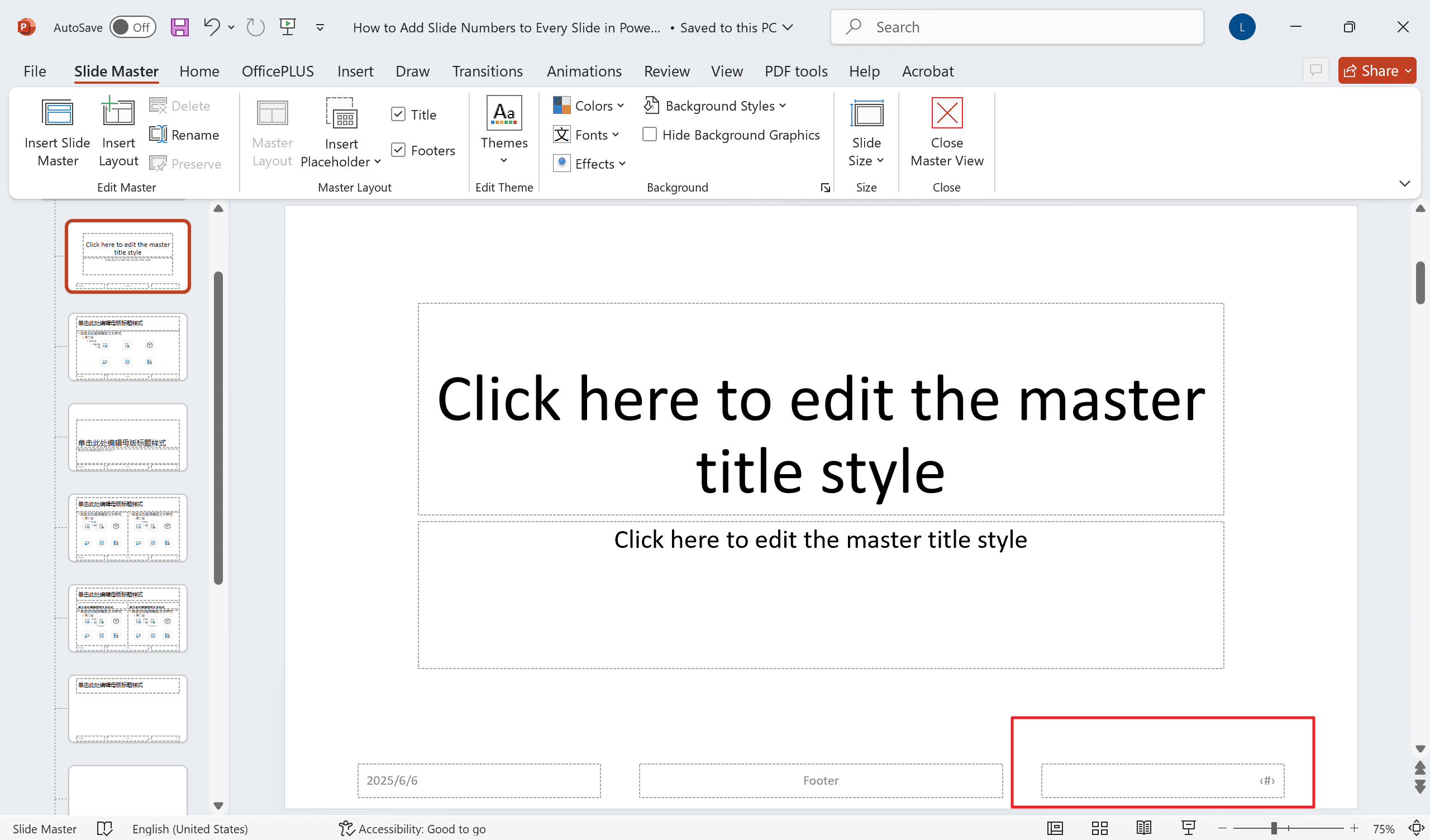Open Slide Size dropdown

[x=866, y=132]
